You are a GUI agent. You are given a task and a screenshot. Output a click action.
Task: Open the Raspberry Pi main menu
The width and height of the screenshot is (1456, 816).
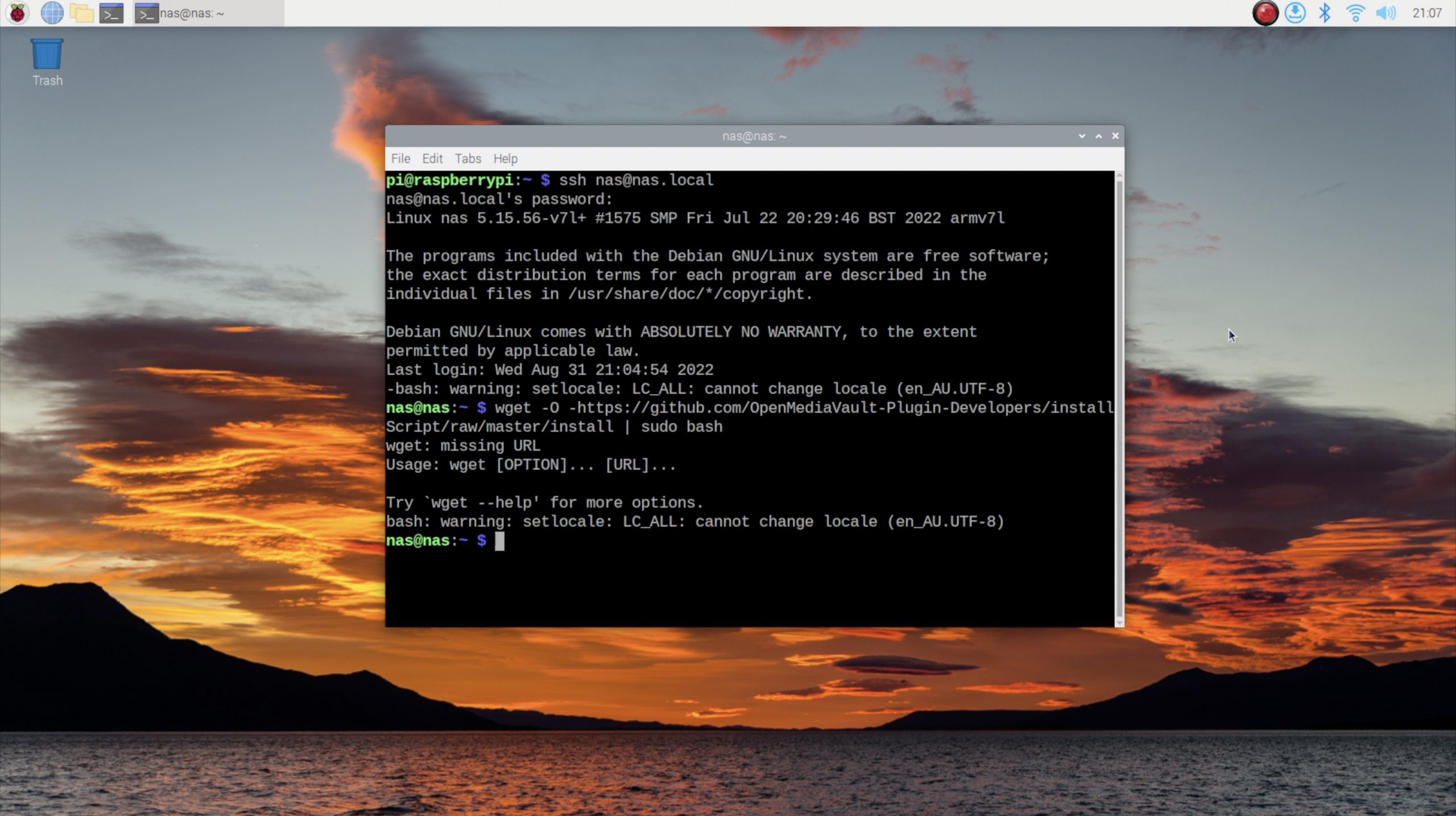pyautogui.click(x=17, y=13)
